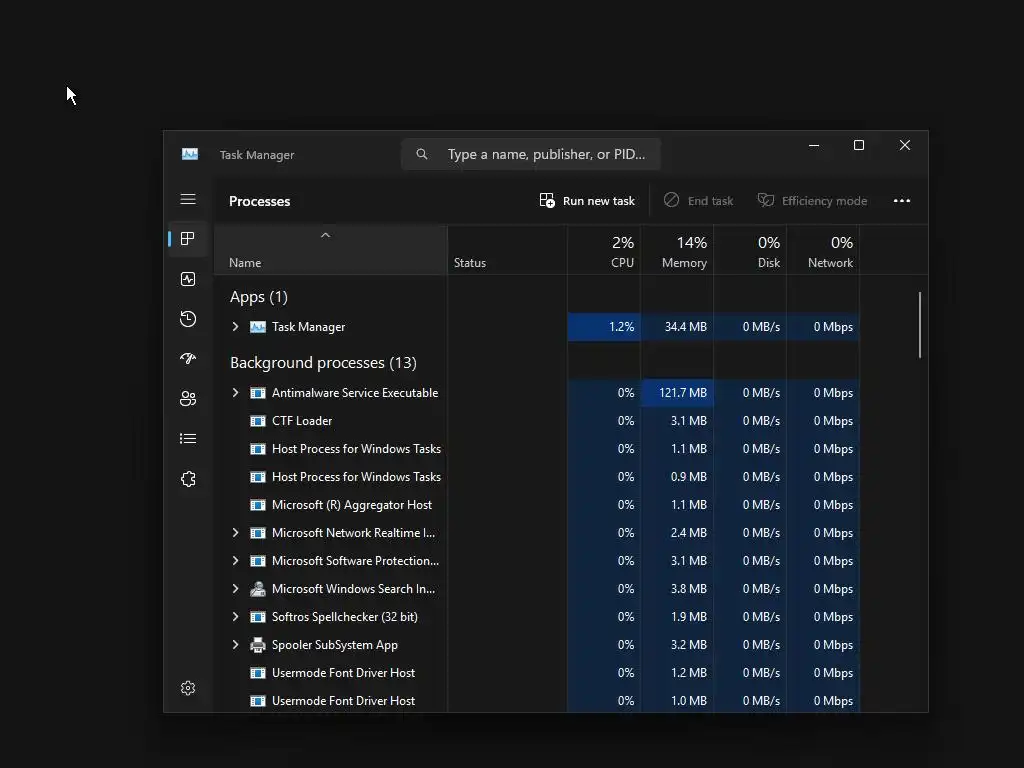Image resolution: width=1024 pixels, height=768 pixels.
Task: Maximize the Task Manager window
Action: 859,146
